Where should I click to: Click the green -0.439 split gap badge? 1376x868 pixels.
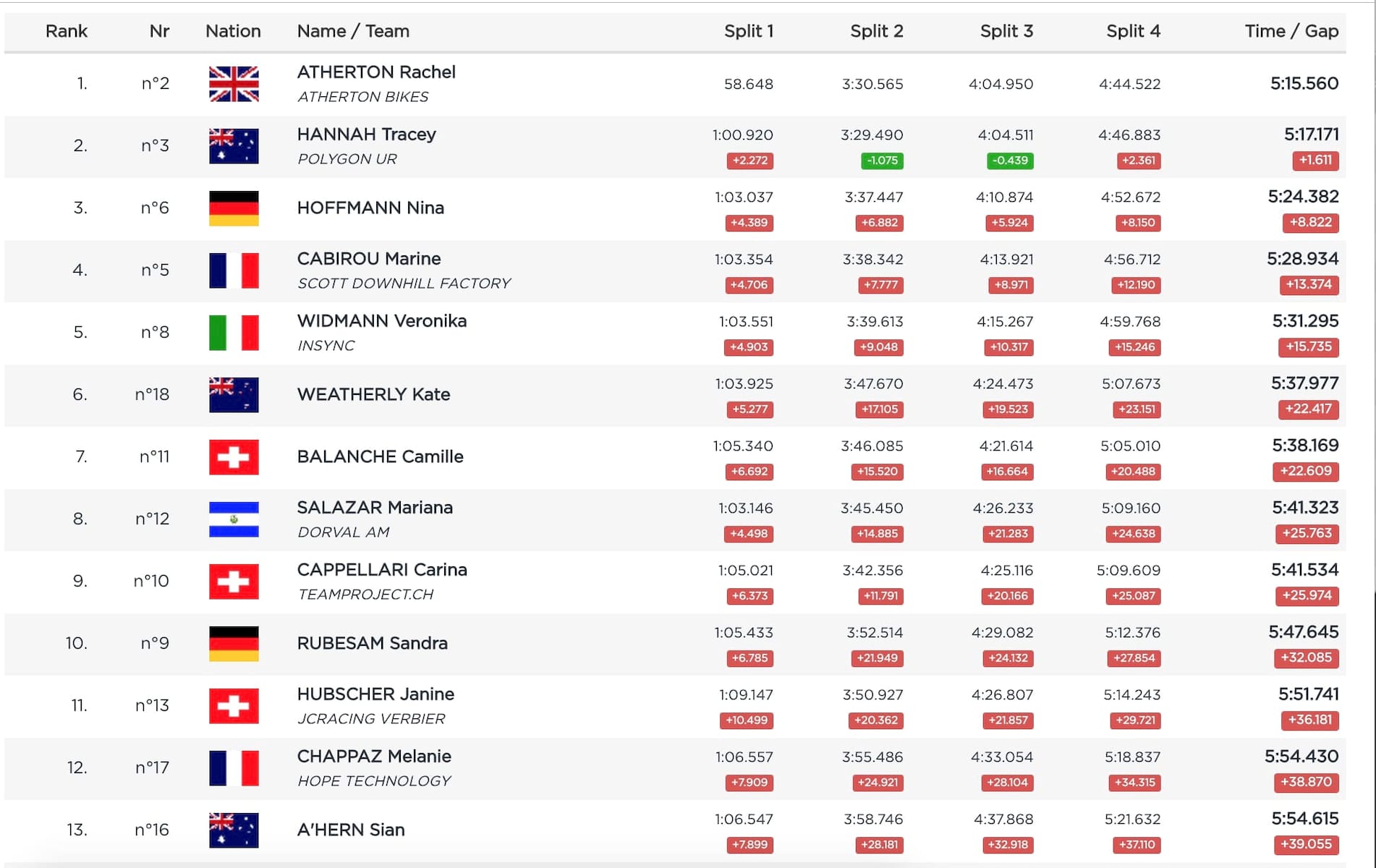click(1010, 161)
